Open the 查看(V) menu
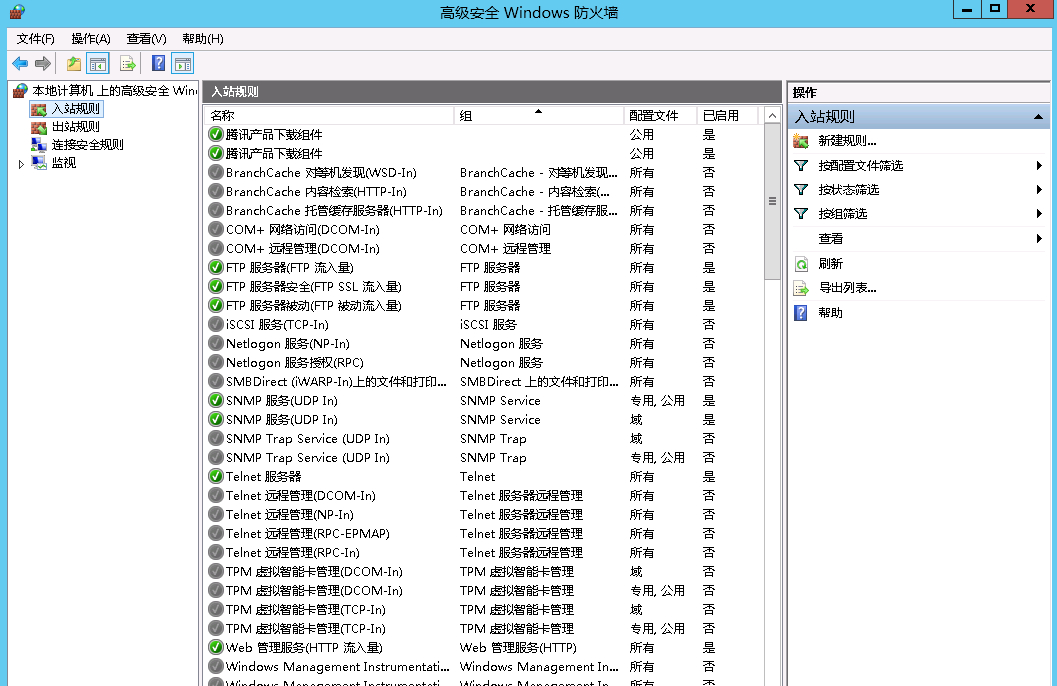The width and height of the screenshot is (1057, 686). pyautogui.click(x=146, y=39)
